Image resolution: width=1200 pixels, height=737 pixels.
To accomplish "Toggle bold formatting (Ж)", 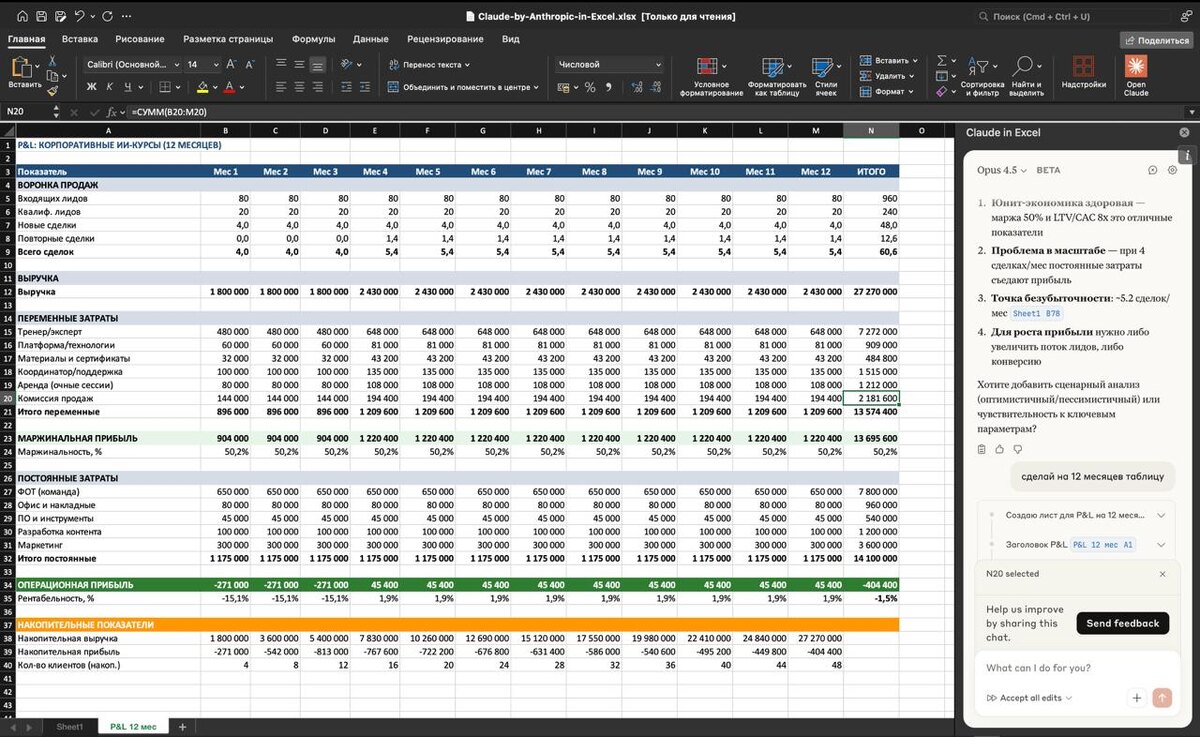I will point(92,87).
